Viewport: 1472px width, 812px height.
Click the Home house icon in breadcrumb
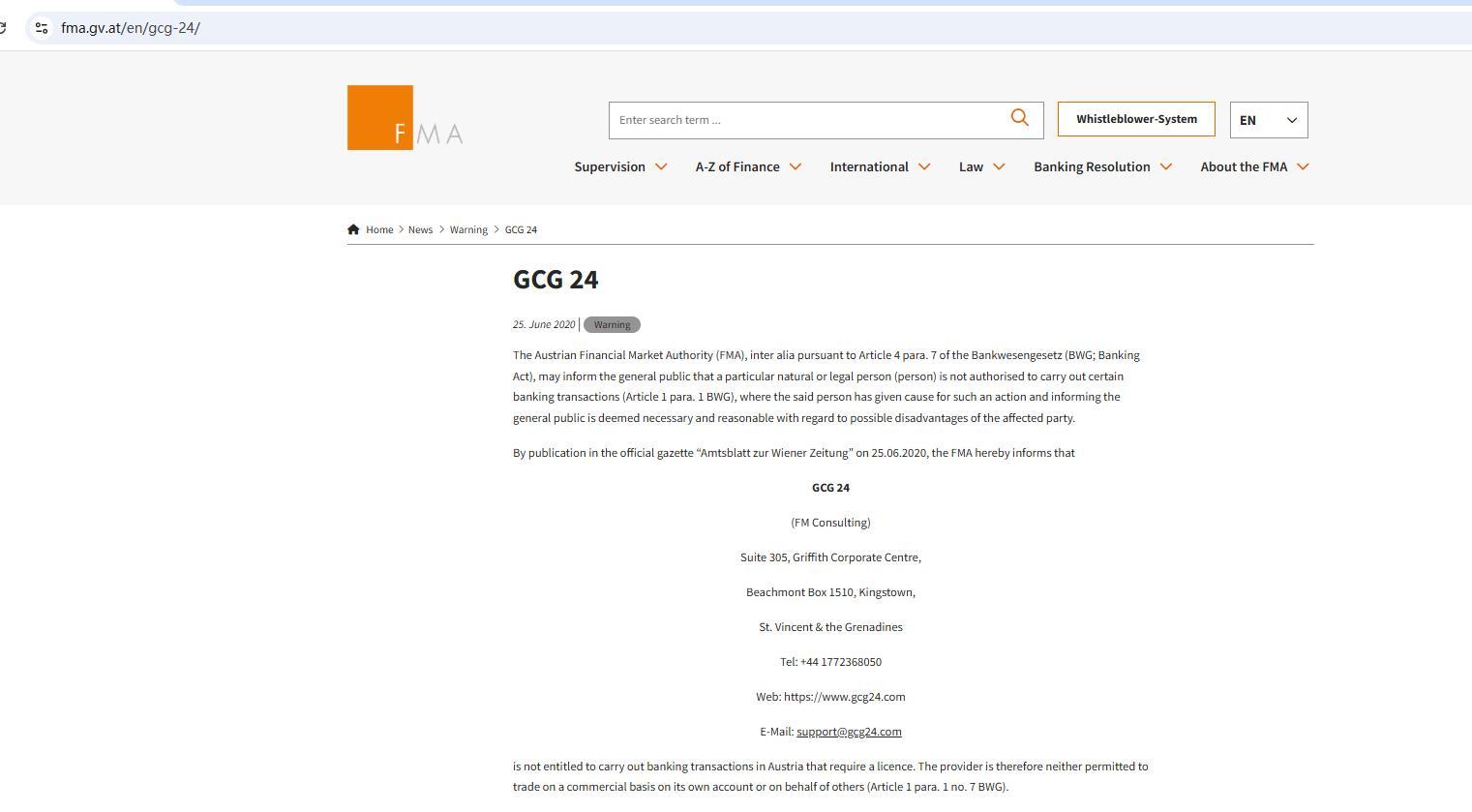coord(353,229)
